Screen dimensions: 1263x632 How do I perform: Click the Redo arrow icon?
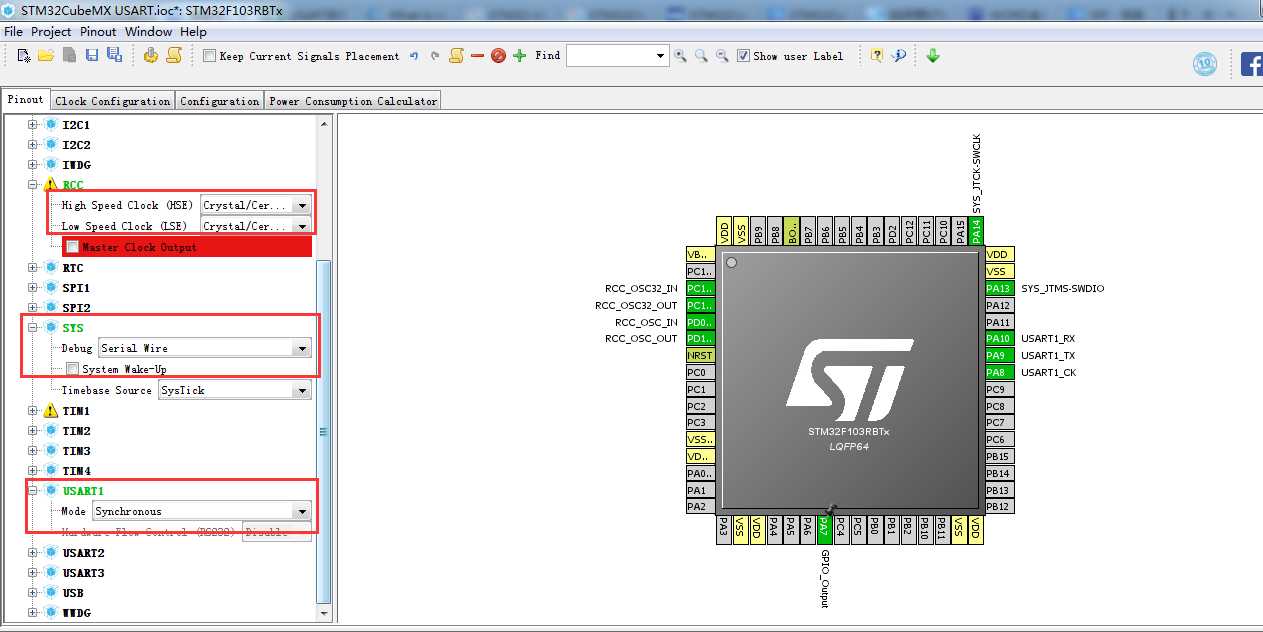point(434,56)
